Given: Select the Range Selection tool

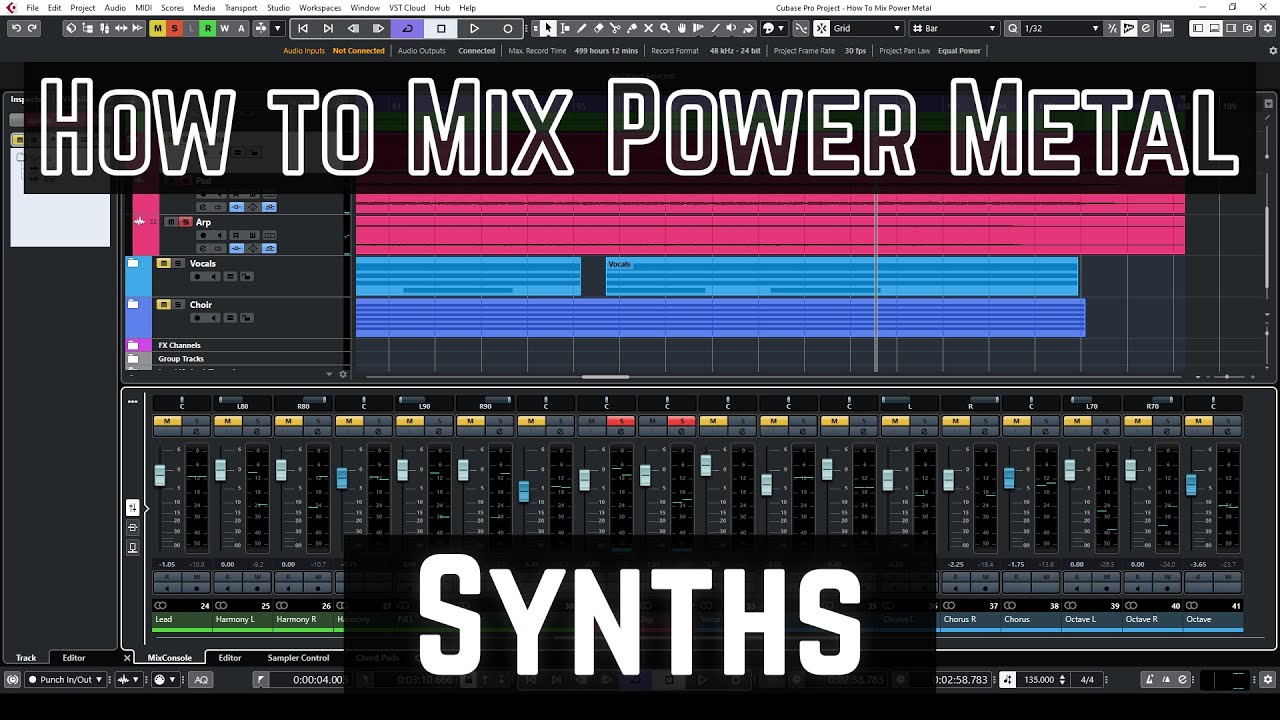Looking at the screenshot, I should click(x=565, y=28).
